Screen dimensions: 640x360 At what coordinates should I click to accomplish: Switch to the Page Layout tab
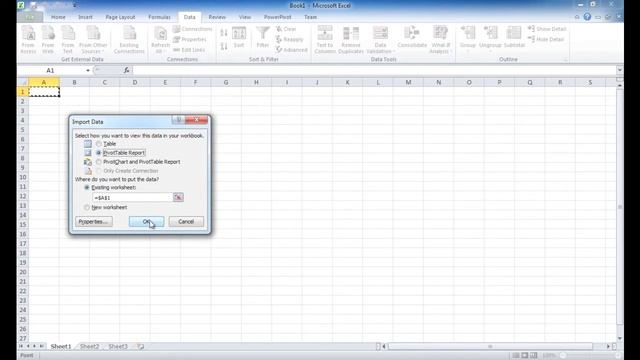(x=120, y=17)
